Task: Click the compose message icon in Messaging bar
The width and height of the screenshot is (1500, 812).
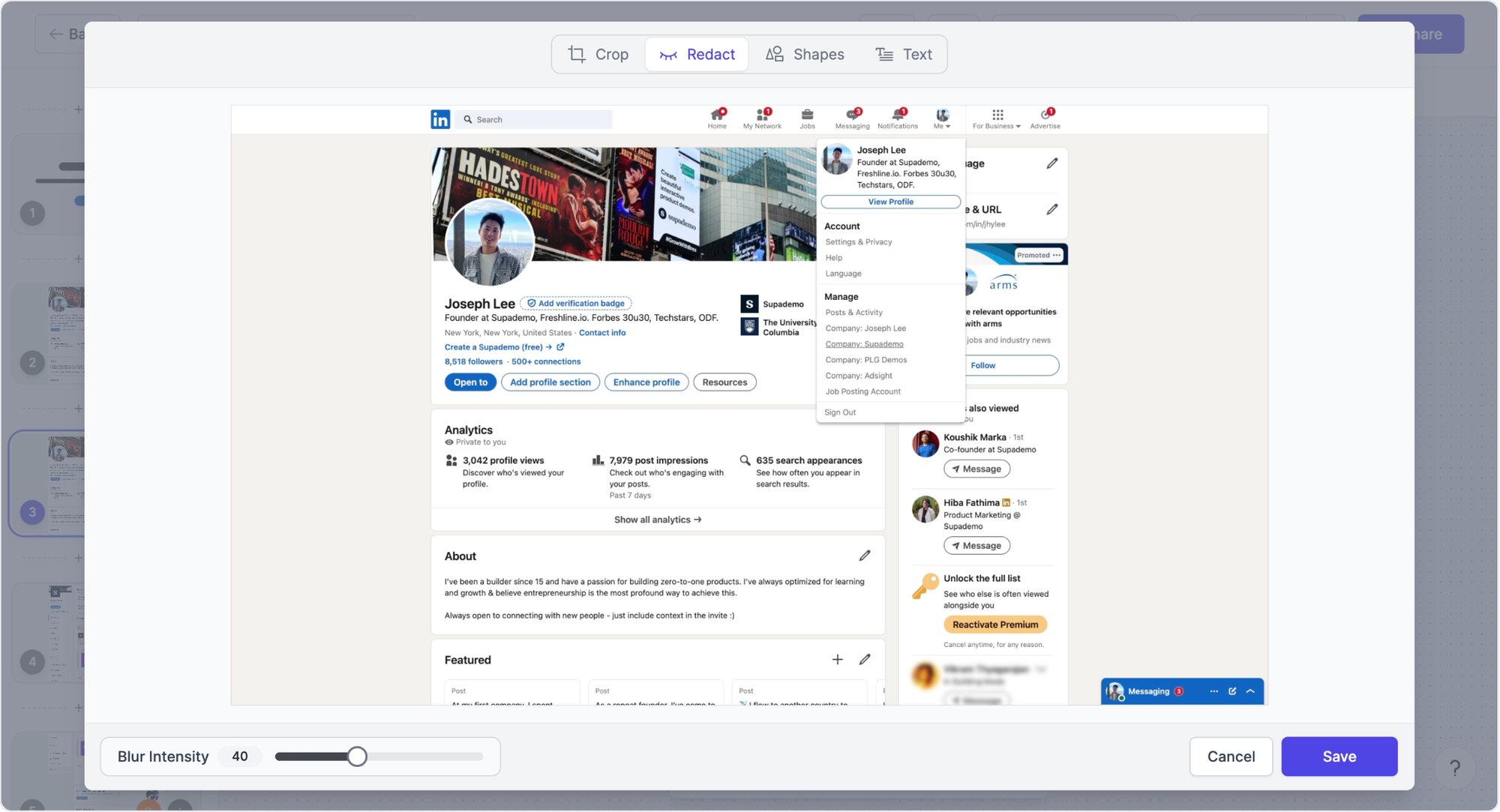Action: tap(1231, 691)
